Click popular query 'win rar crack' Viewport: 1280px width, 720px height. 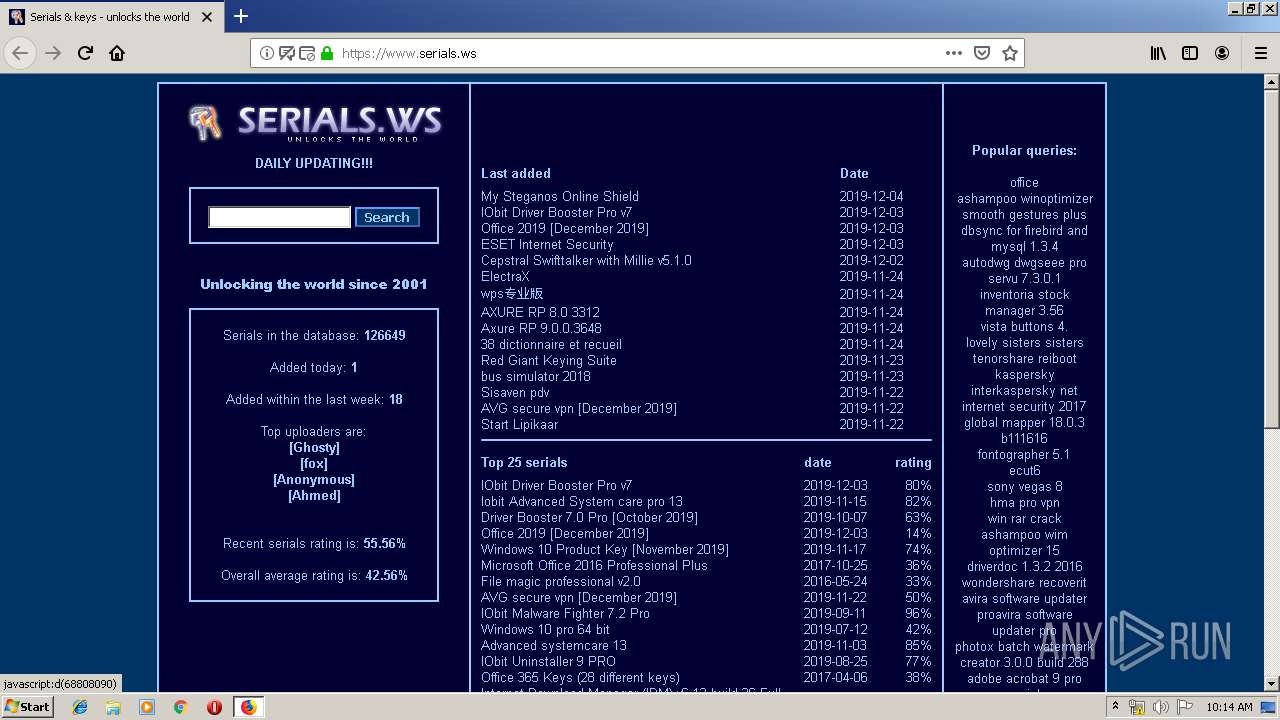pos(1025,518)
